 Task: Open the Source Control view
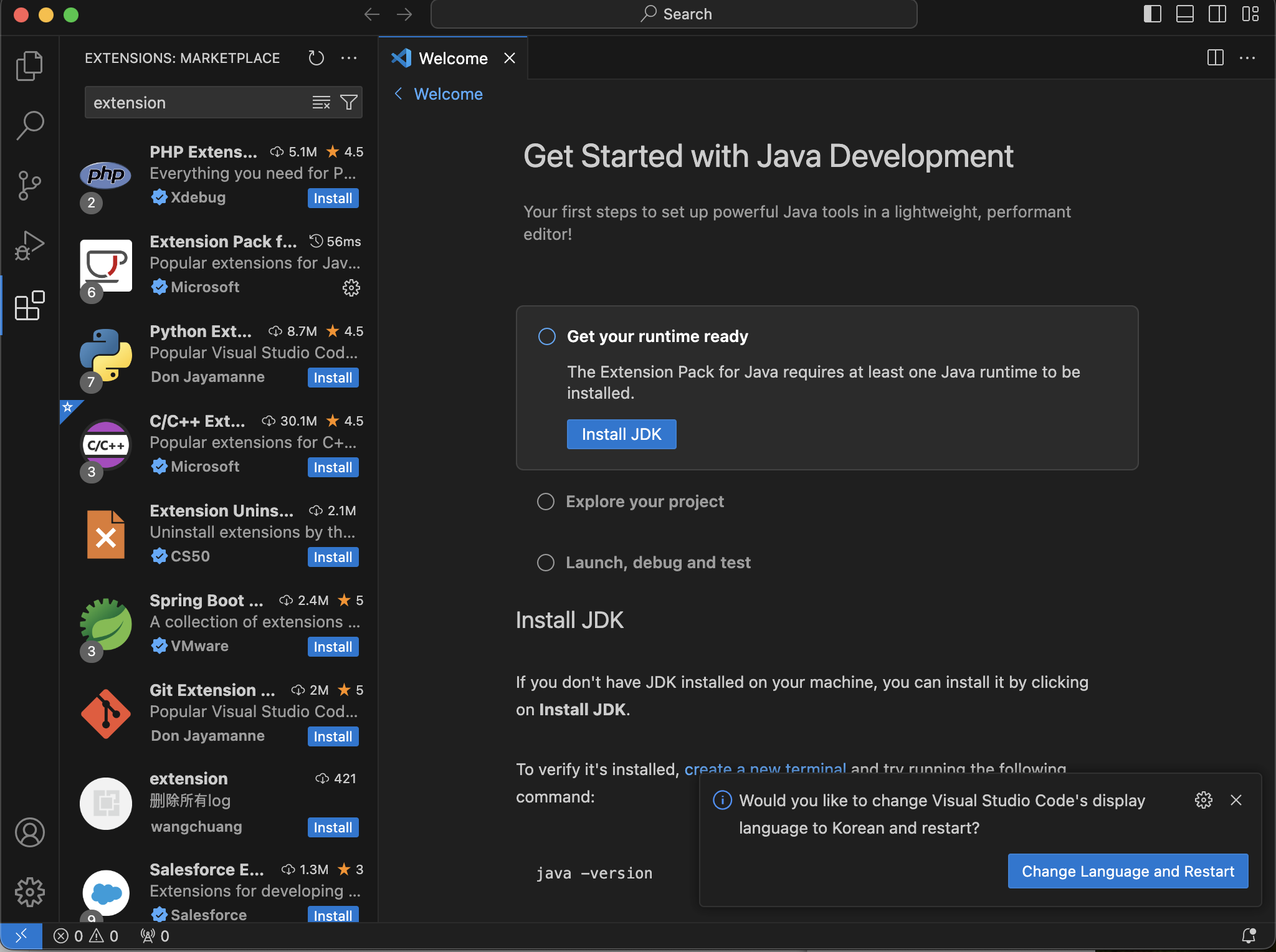(x=29, y=185)
